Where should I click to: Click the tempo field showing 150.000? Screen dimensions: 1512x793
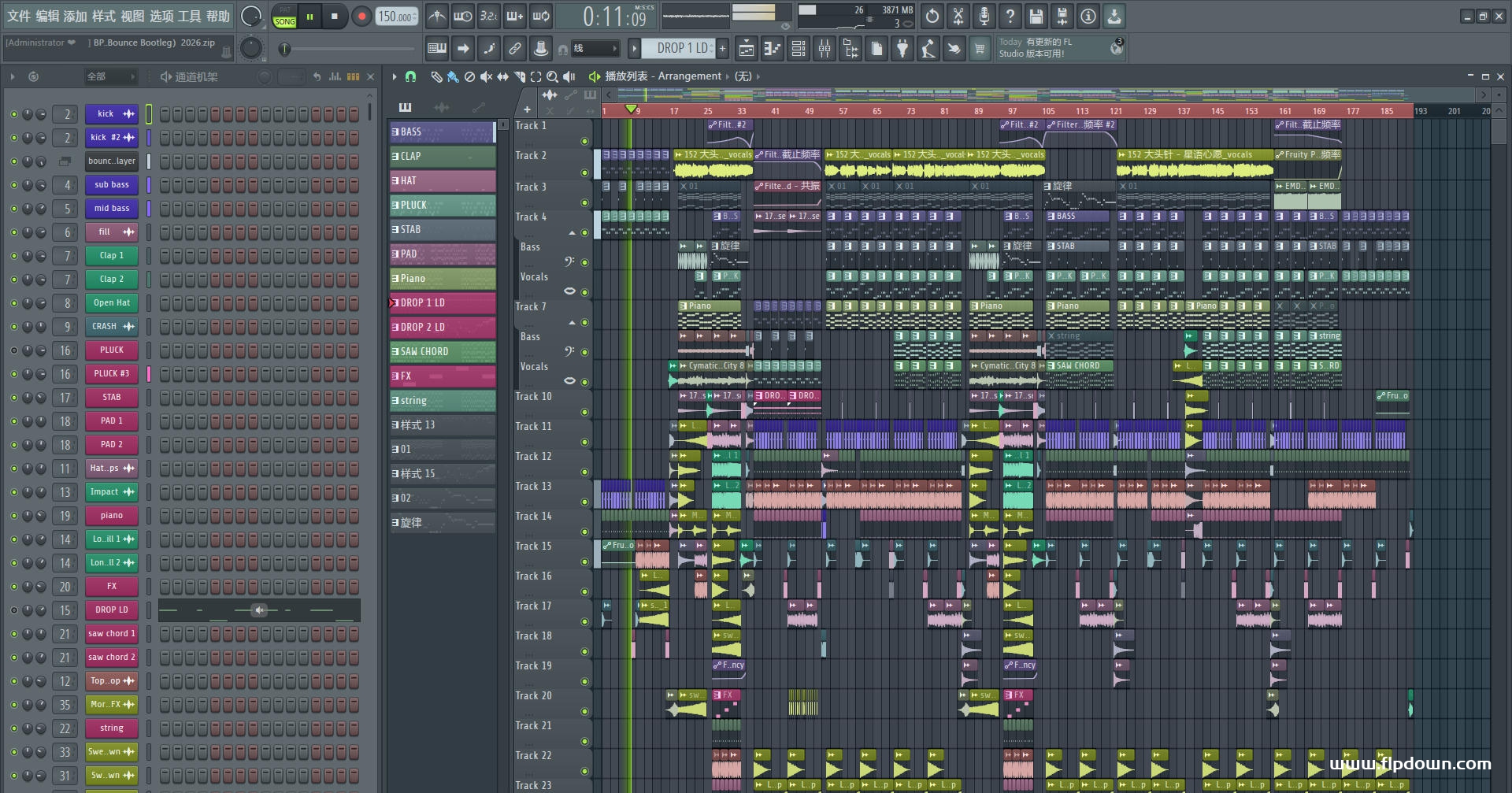pyautogui.click(x=398, y=17)
